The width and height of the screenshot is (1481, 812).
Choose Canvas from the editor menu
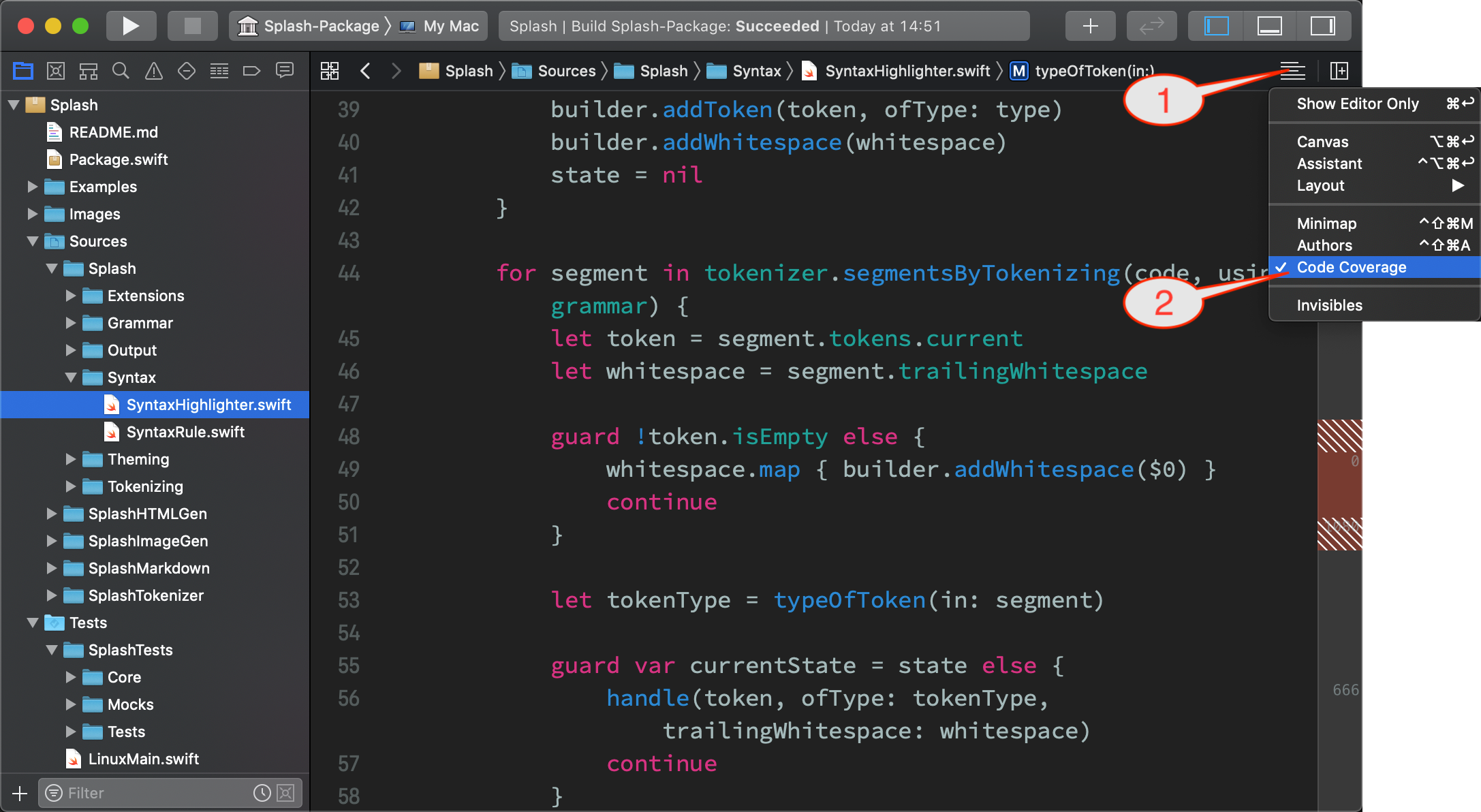1375,142
